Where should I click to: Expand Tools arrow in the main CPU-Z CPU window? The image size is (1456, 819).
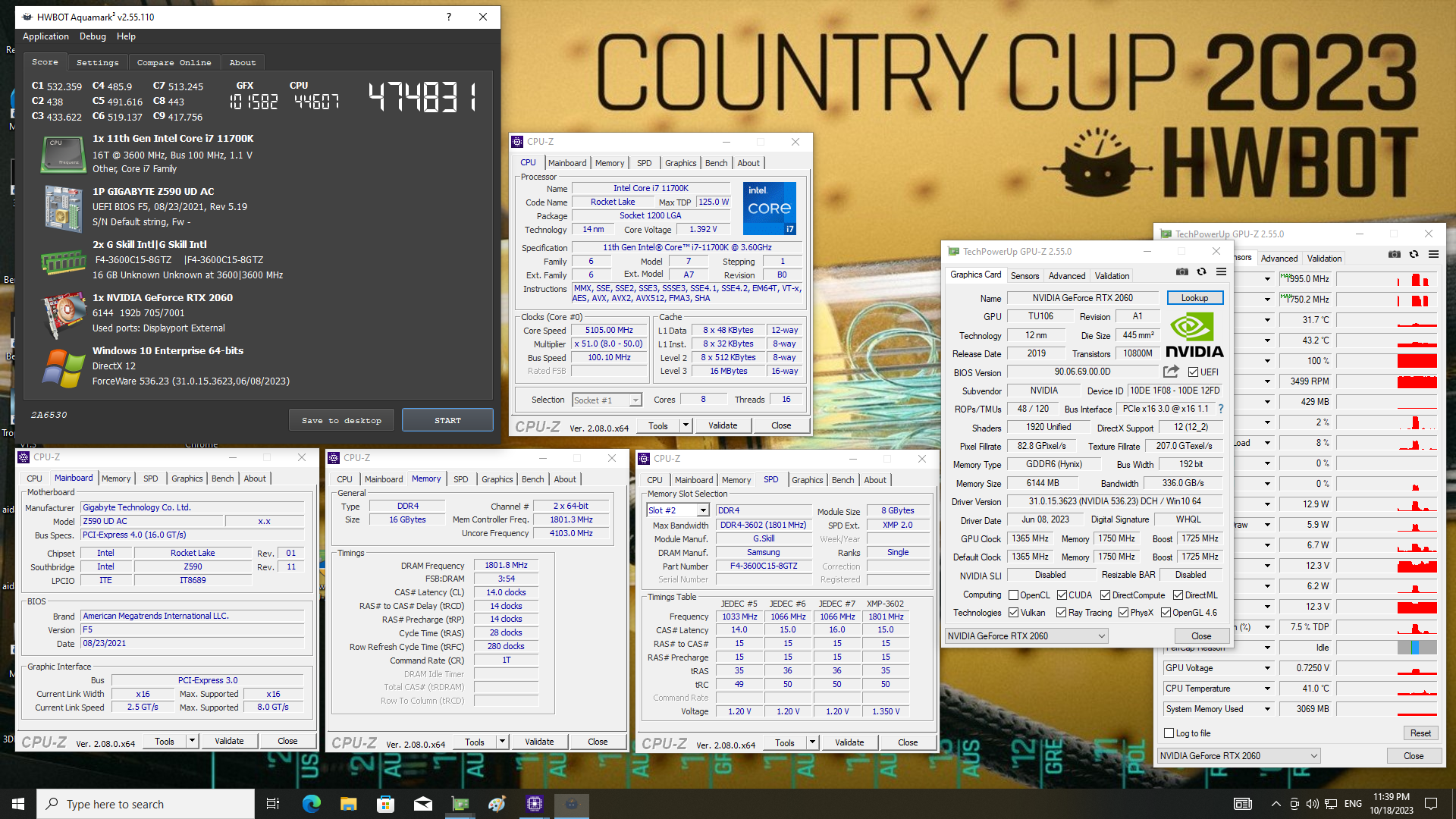686,425
